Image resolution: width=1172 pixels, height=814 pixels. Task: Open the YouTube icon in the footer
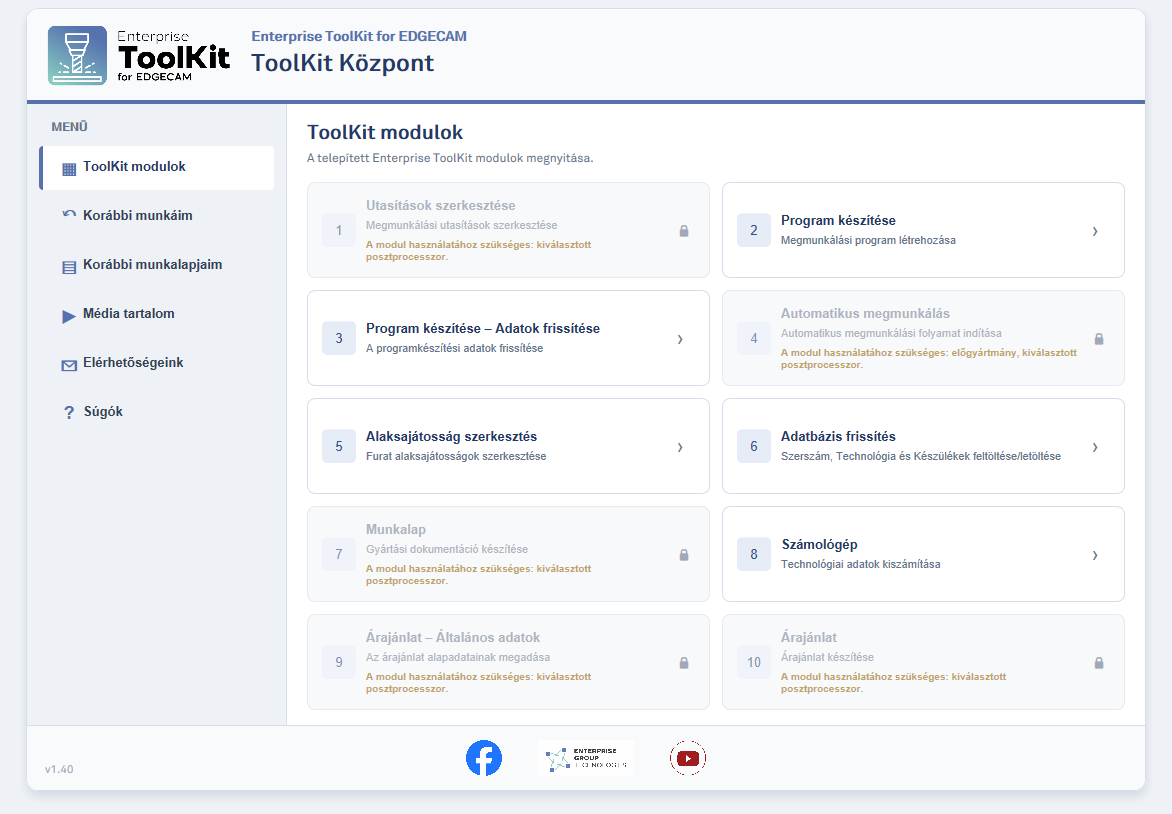(688, 758)
